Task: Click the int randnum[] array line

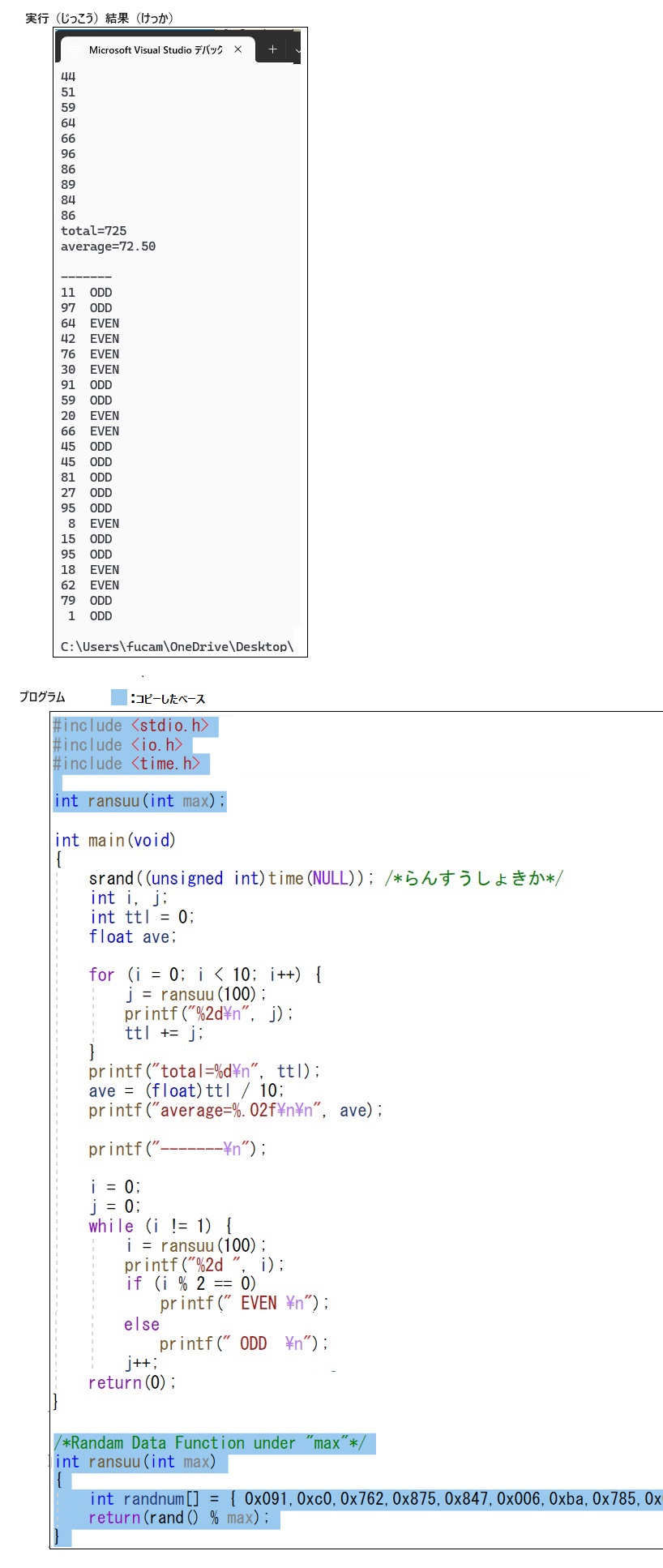Action: click(373, 1498)
